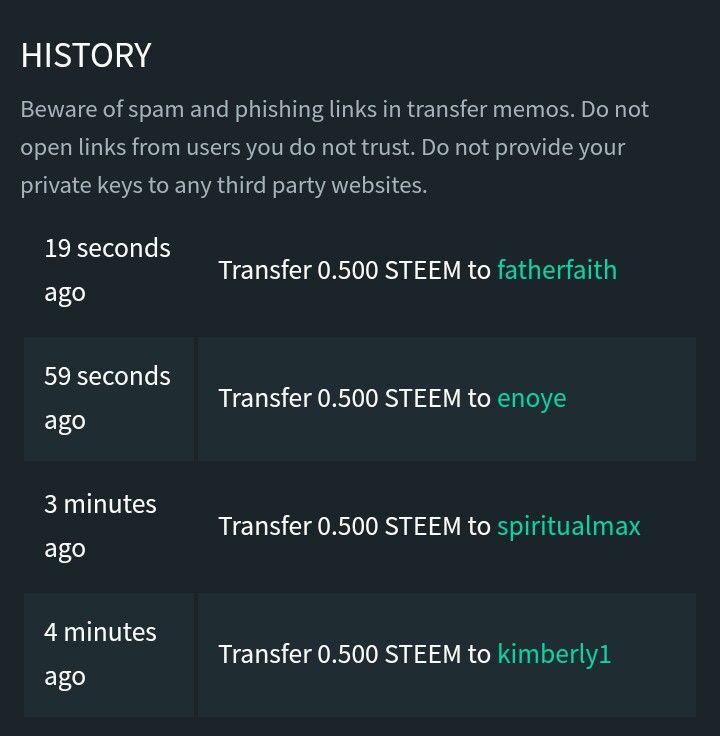The height and width of the screenshot is (736, 720).
Task: Select the "3 minutes ago" timestamp
Action: pos(100,526)
